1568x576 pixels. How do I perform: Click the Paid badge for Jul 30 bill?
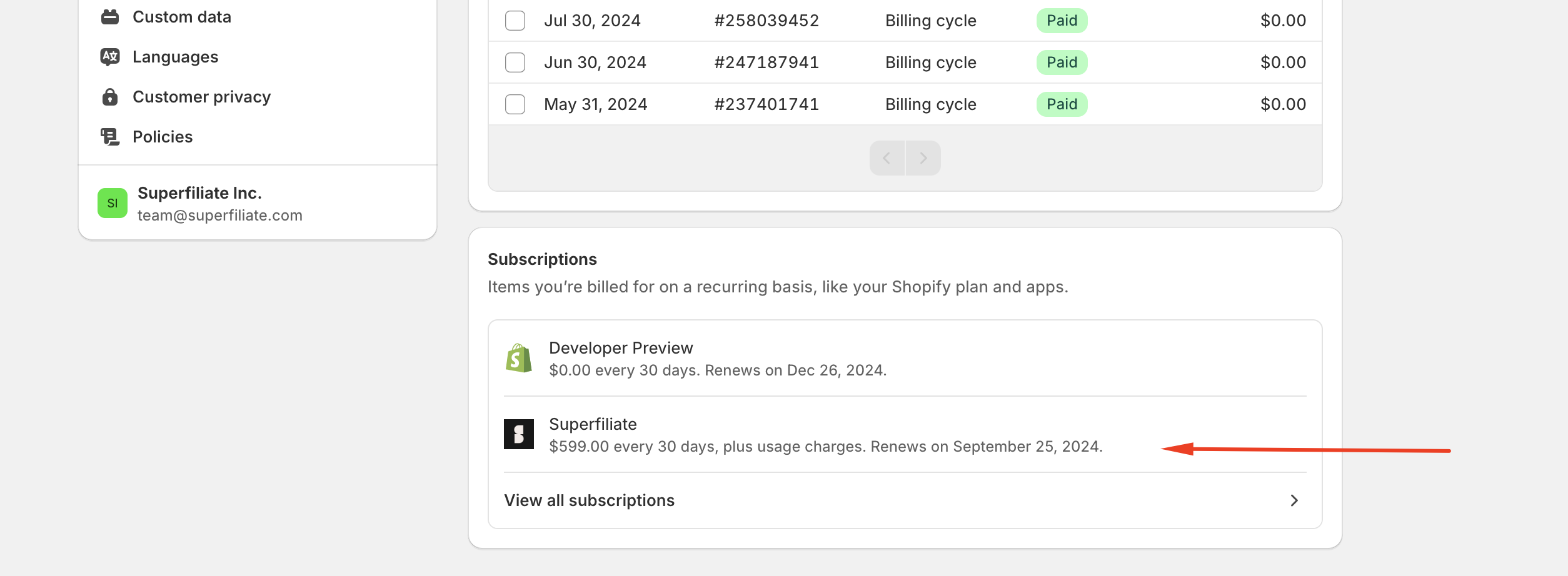pos(1062,21)
